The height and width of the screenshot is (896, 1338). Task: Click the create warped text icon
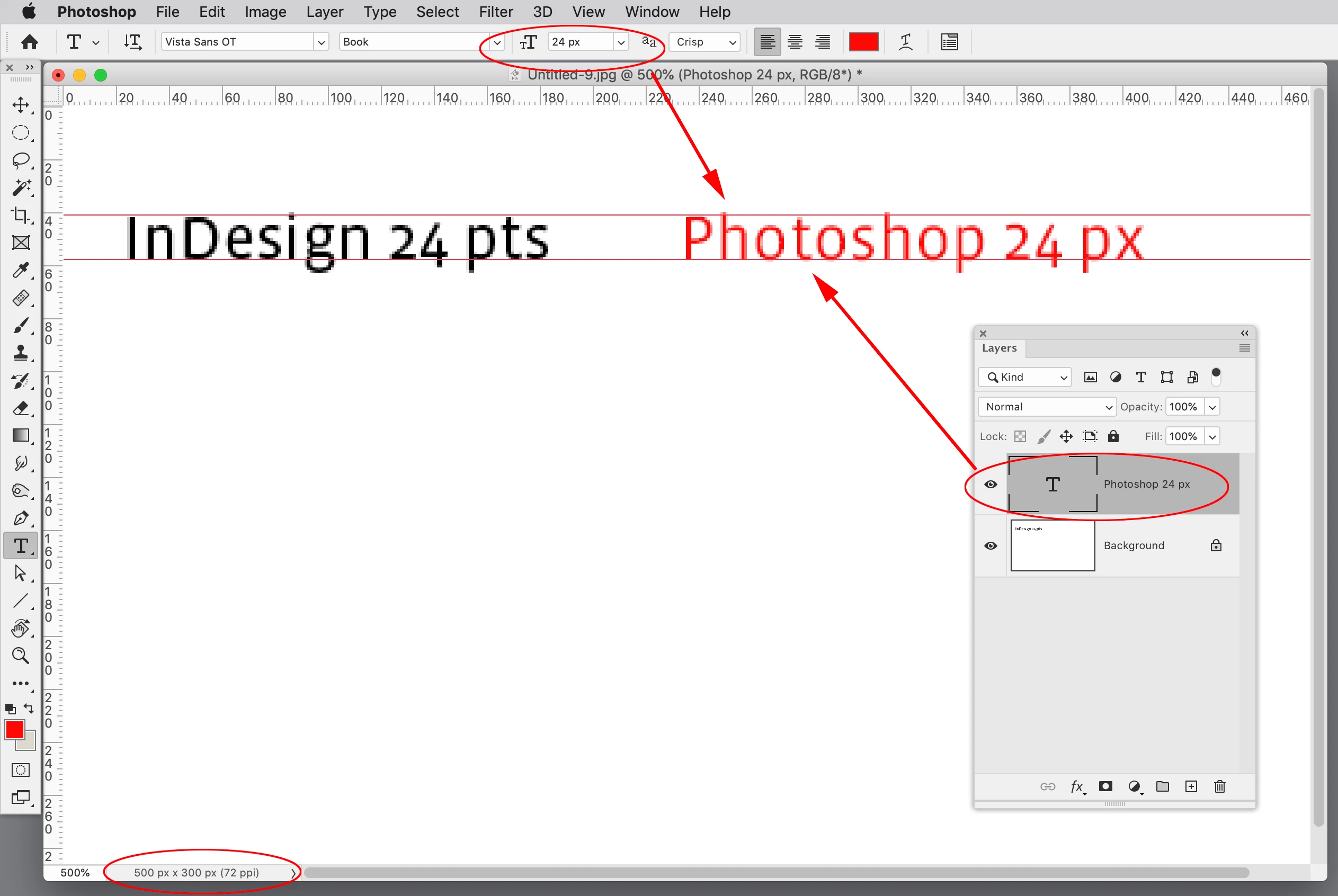(x=905, y=42)
